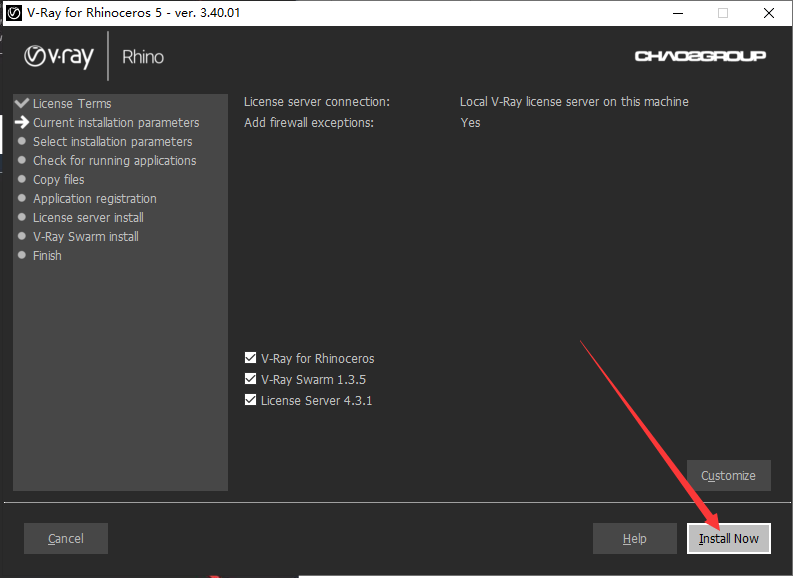Select Current installation parameters step
The image size is (795, 578).
pos(116,123)
